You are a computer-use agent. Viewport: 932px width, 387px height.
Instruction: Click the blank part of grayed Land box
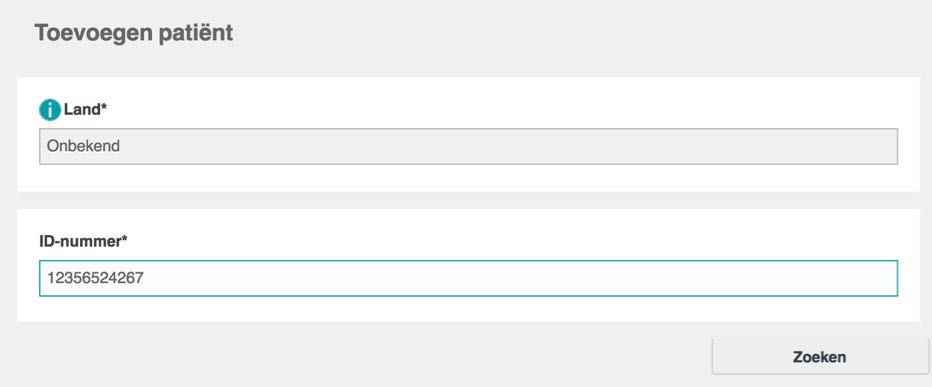coord(511,146)
